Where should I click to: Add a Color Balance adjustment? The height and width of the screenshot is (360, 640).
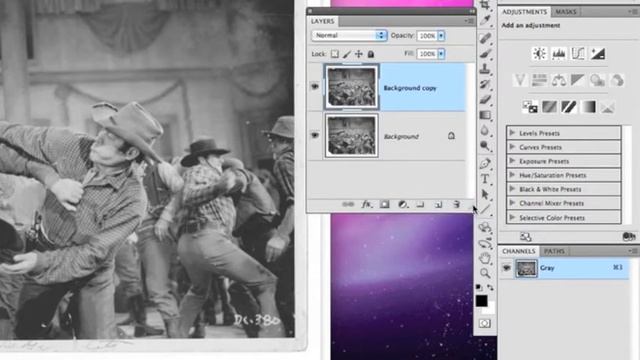pyautogui.click(x=558, y=80)
